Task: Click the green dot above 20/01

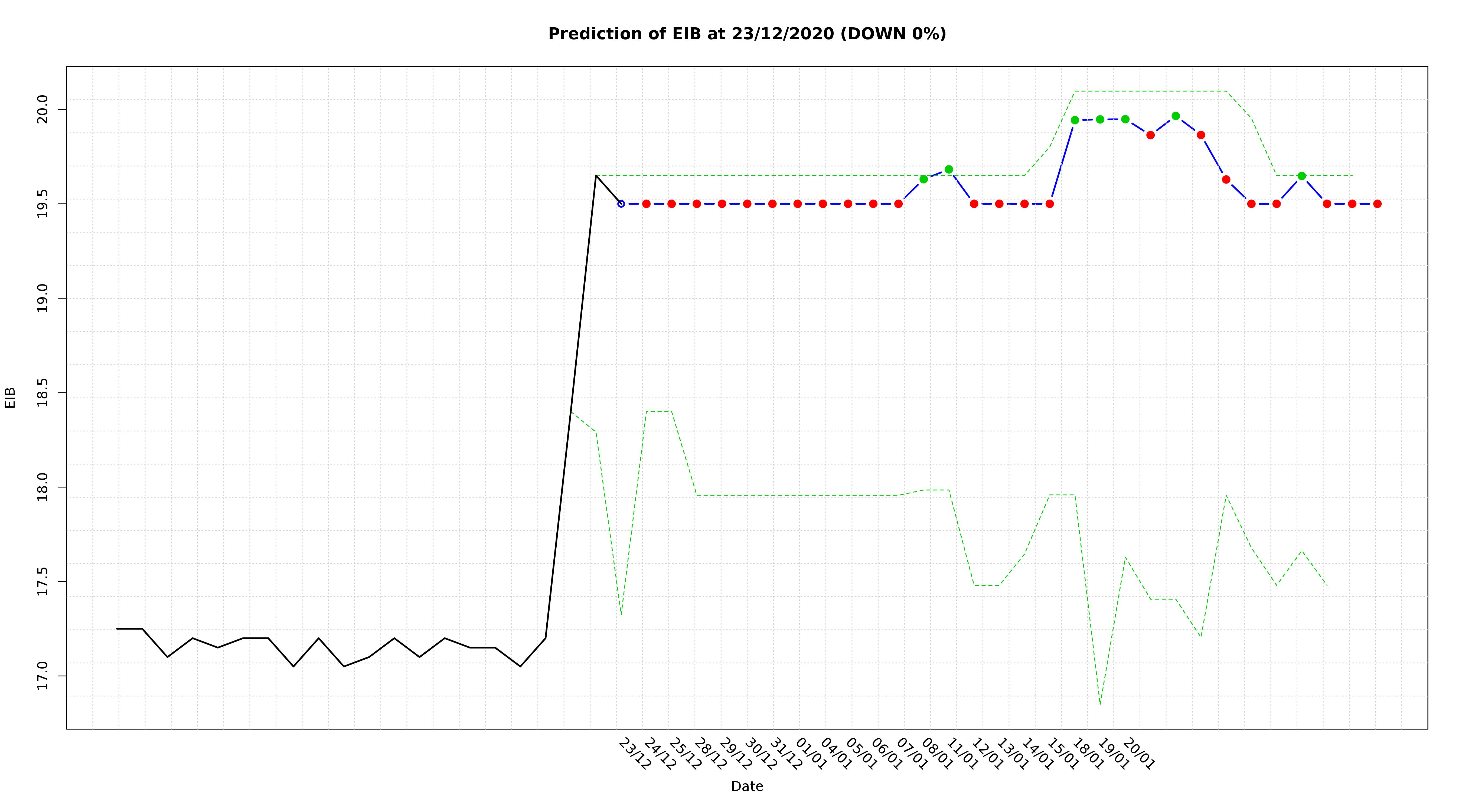Action: pyautogui.click(x=1125, y=119)
